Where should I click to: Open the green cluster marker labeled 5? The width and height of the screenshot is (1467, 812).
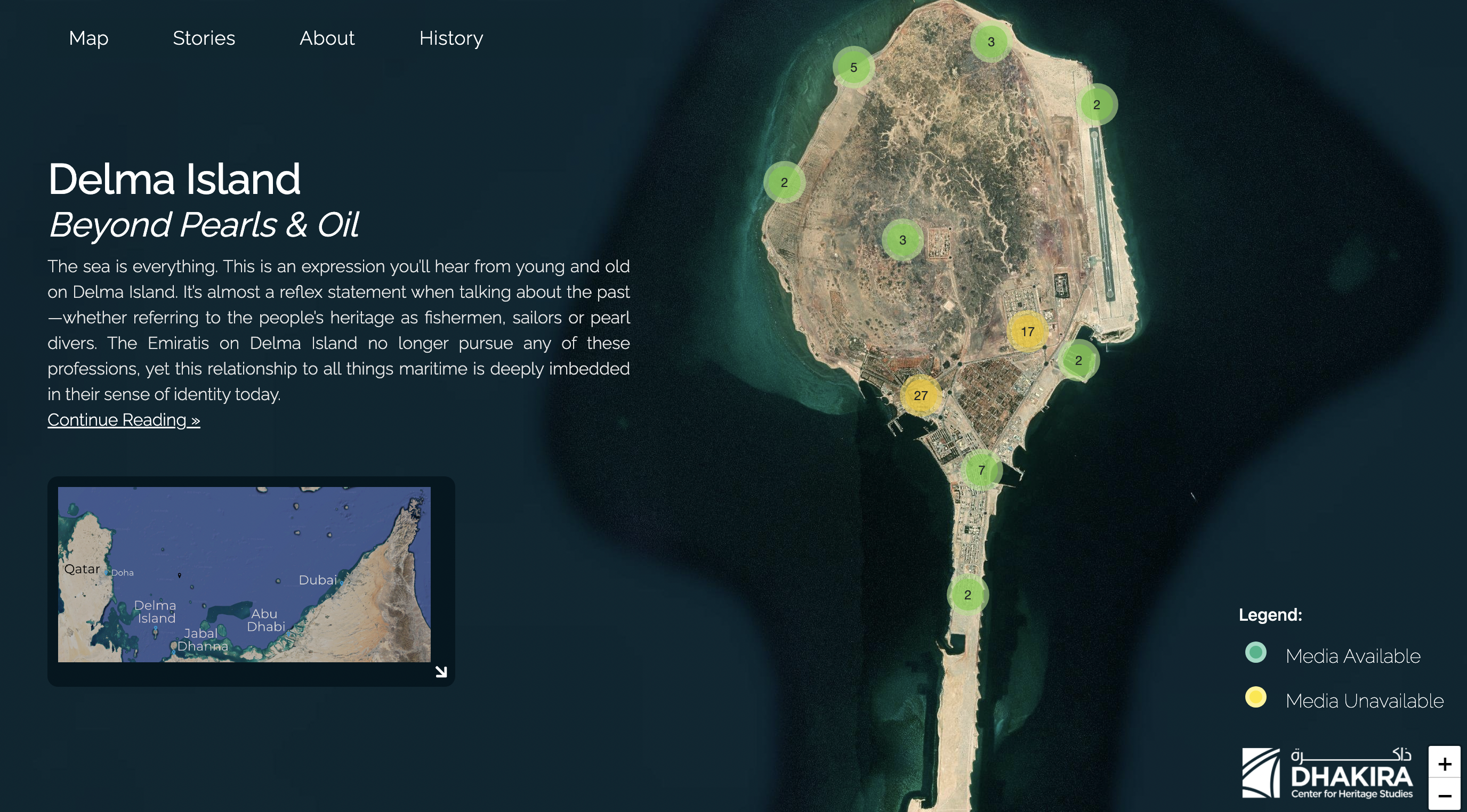point(853,67)
